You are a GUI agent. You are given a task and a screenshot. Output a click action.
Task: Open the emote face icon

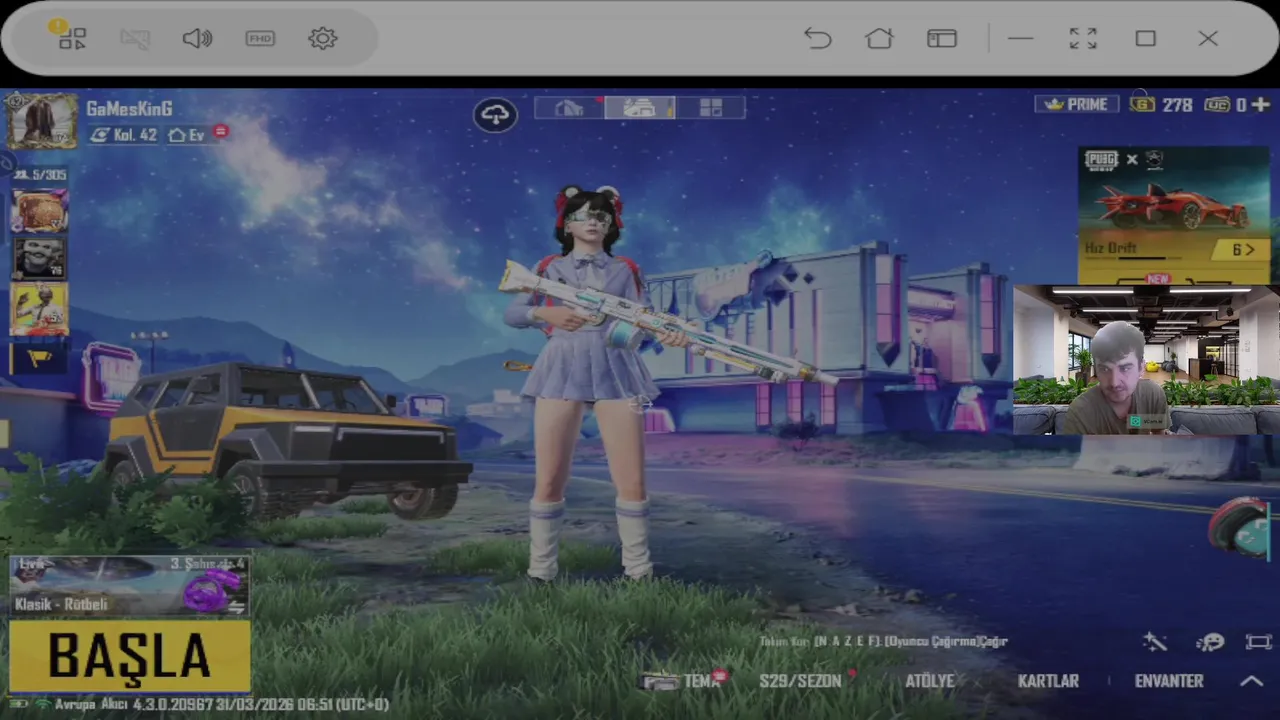click(x=1210, y=642)
